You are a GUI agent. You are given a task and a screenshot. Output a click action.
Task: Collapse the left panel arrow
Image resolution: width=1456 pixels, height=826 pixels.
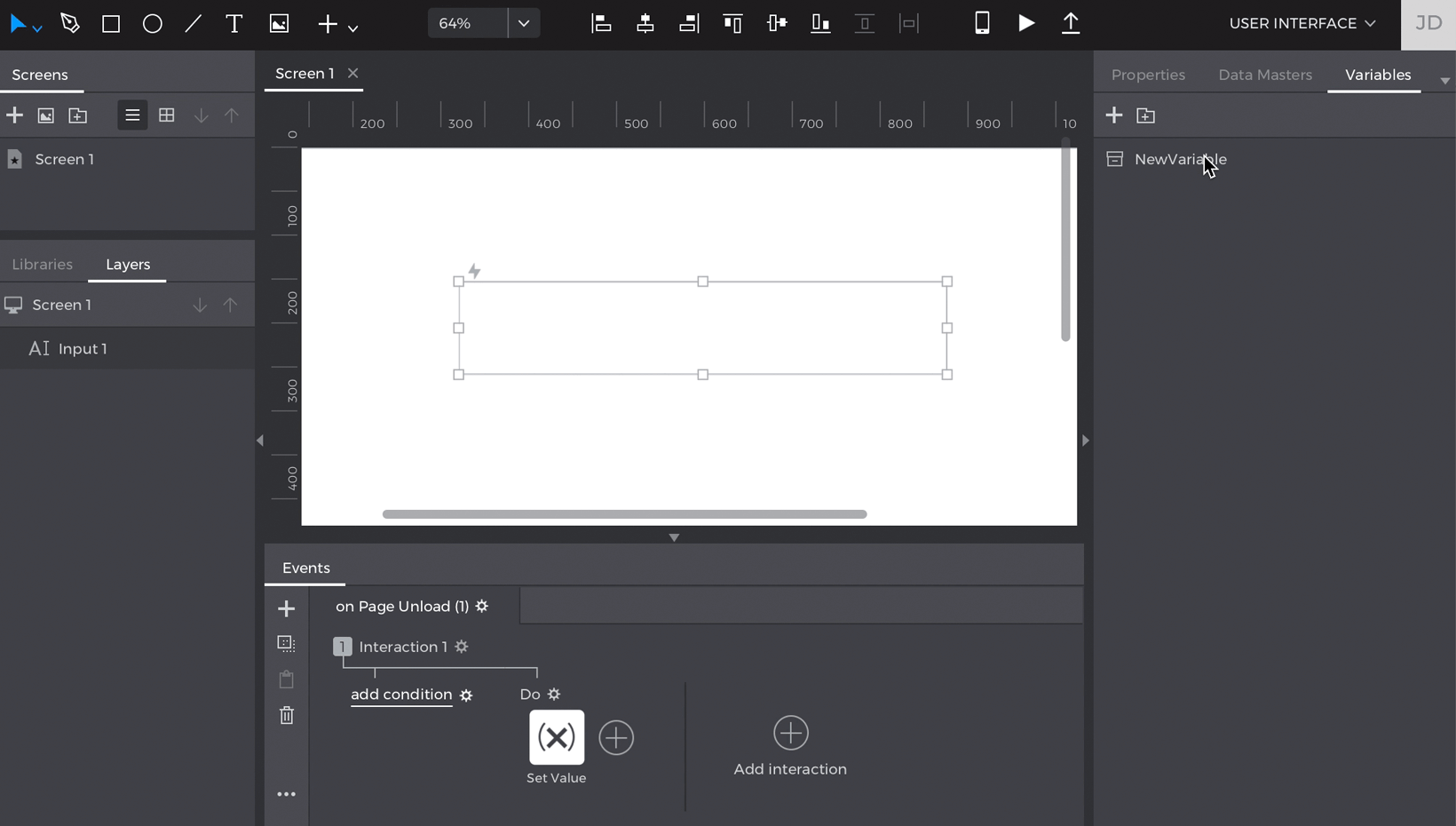tap(260, 441)
